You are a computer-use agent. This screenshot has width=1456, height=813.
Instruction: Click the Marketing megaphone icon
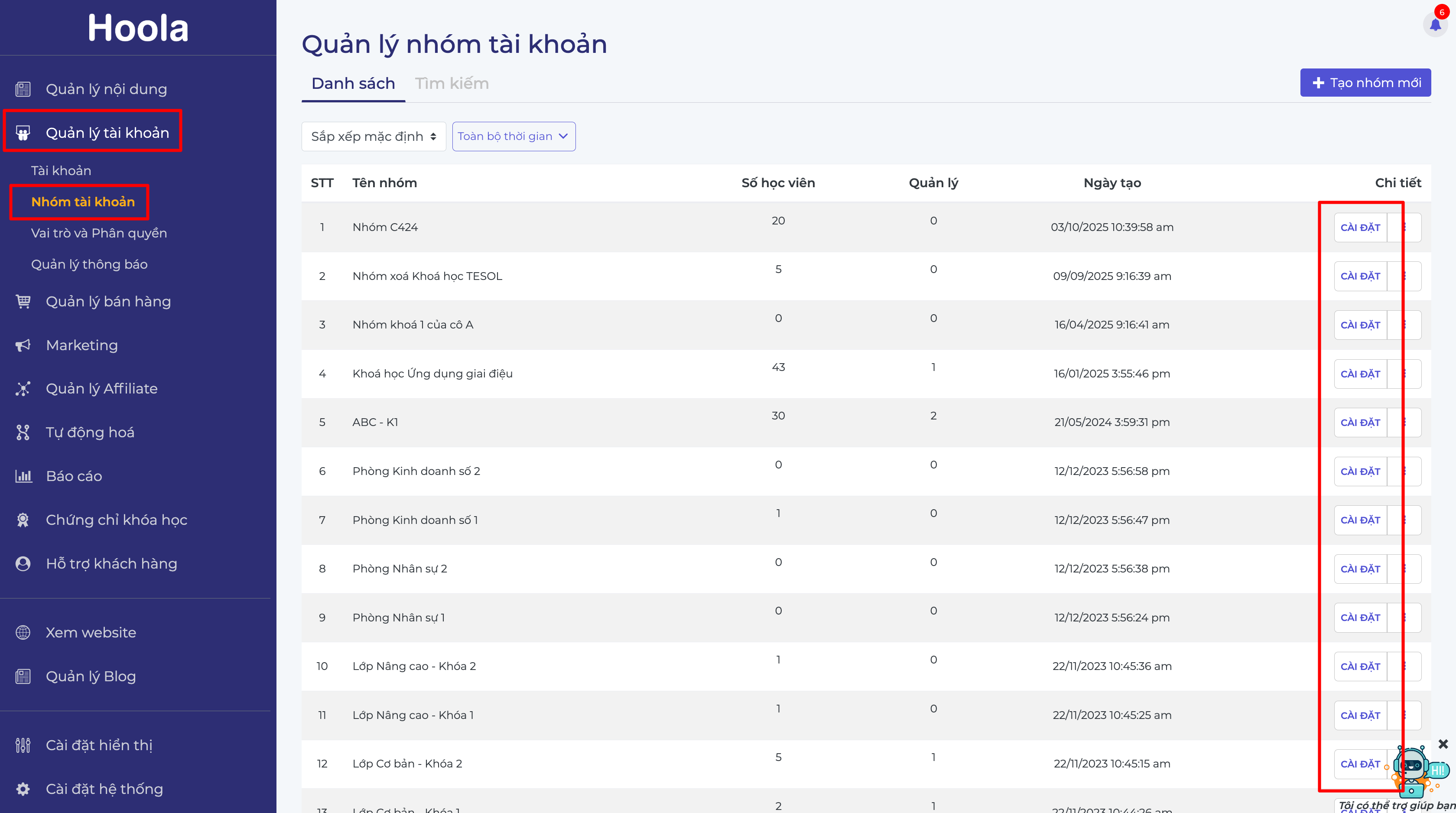(x=23, y=345)
